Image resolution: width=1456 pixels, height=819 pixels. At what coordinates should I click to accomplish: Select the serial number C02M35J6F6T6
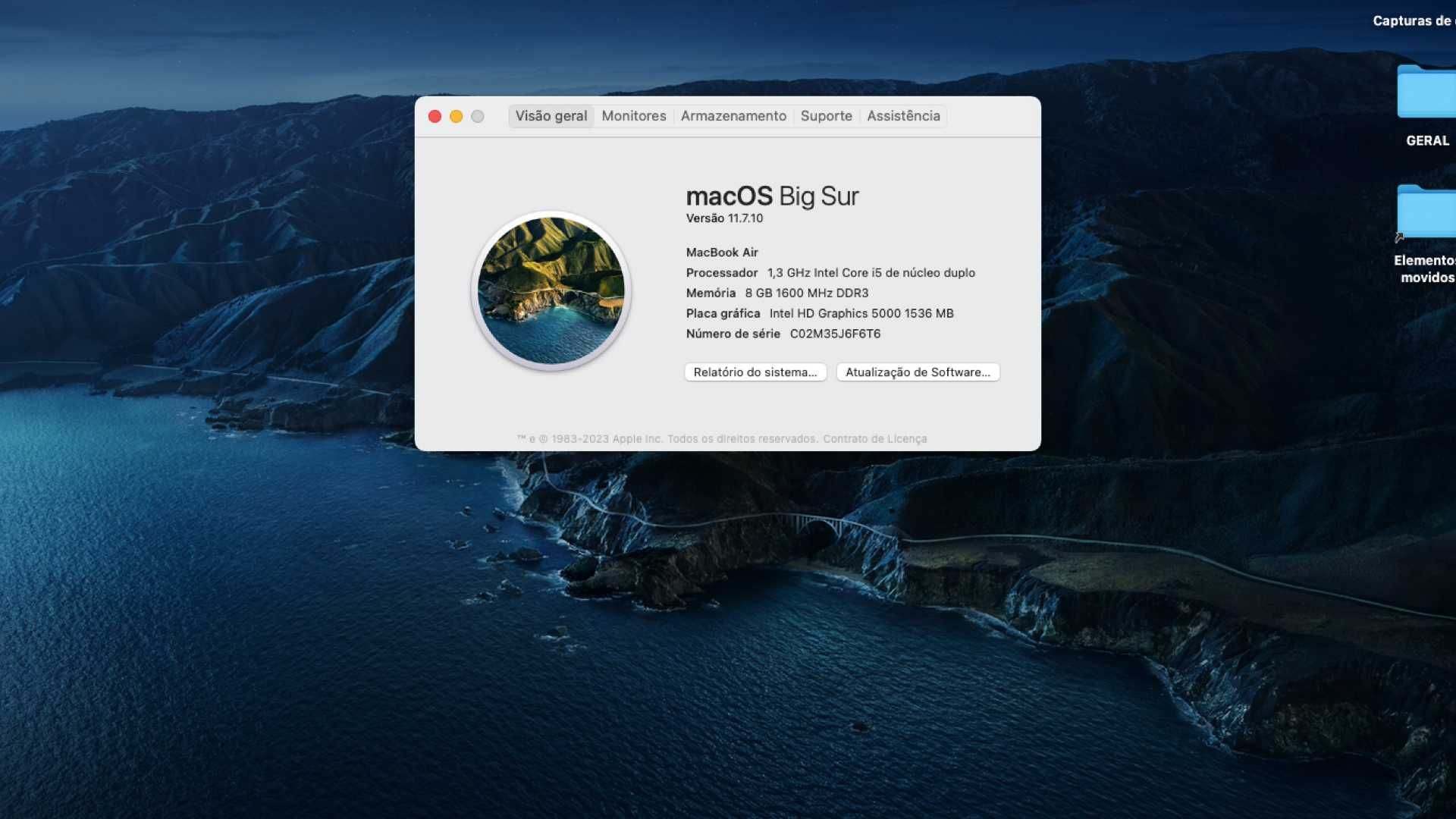pyautogui.click(x=835, y=334)
